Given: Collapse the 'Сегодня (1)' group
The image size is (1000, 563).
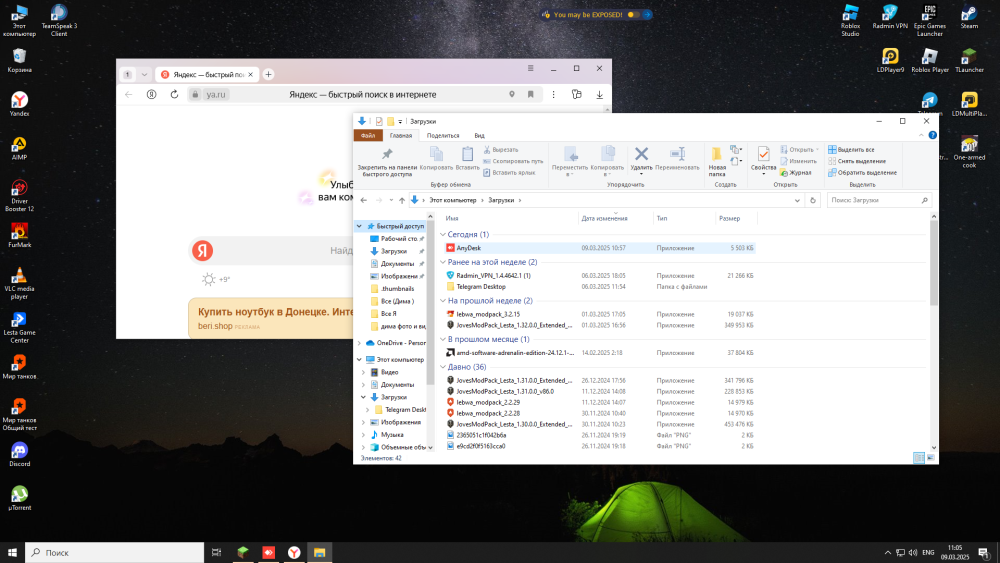Looking at the screenshot, I should 443,235.
